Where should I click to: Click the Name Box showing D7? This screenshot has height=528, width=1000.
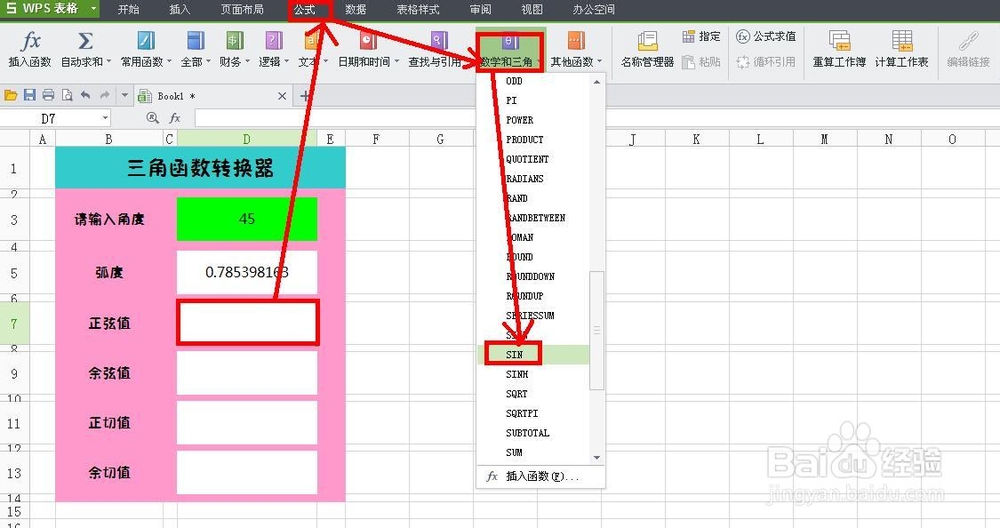click(48, 118)
